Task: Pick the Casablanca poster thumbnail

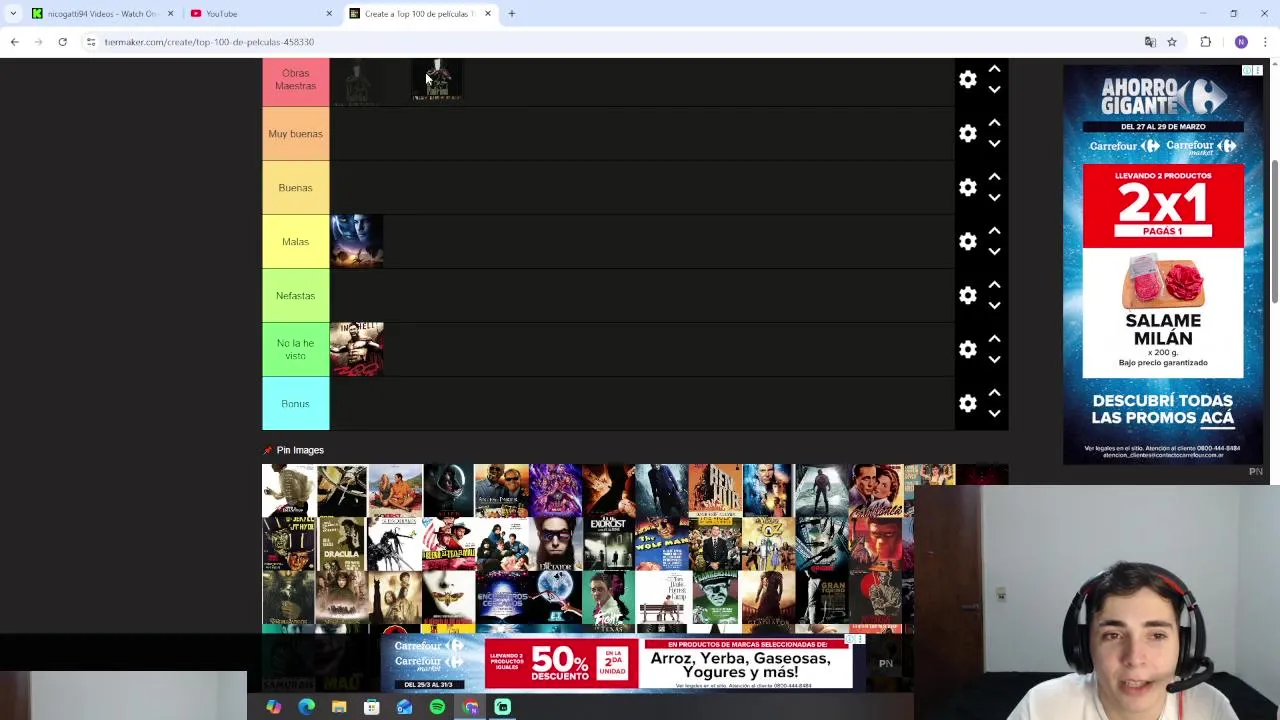Action: 875,490
